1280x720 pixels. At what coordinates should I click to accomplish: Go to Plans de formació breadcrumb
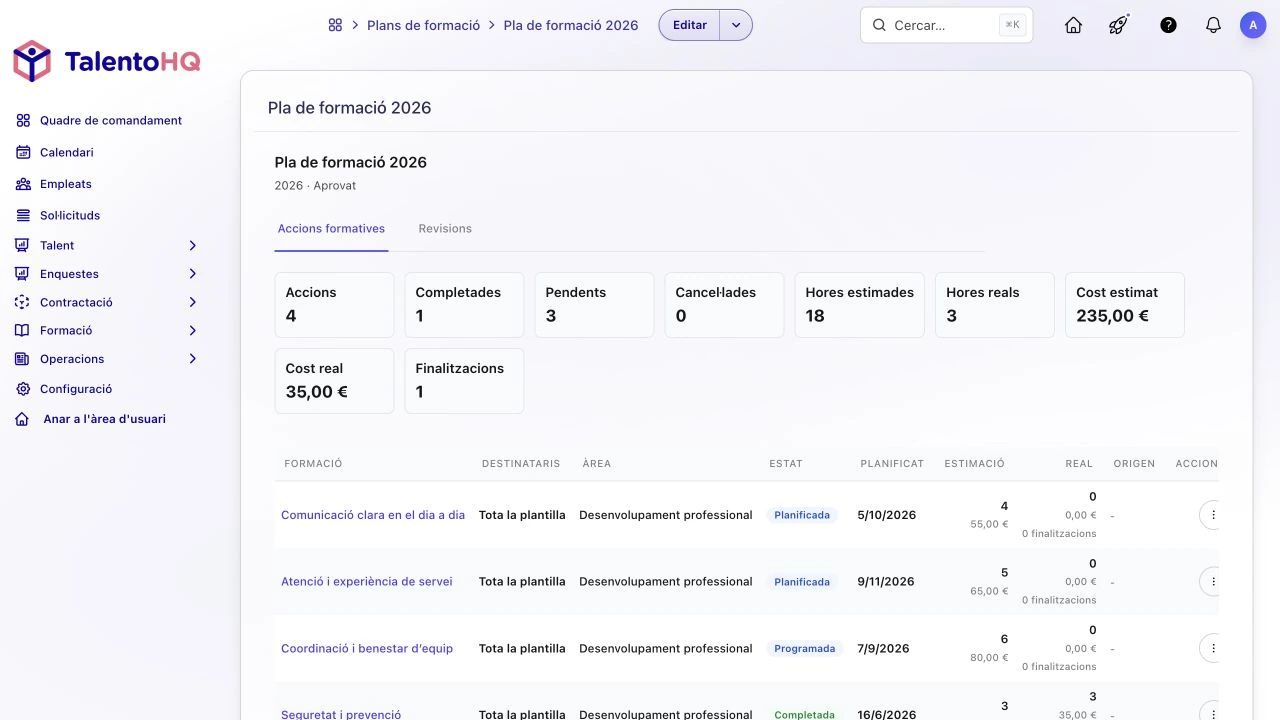pyautogui.click(x=424, y=25)
